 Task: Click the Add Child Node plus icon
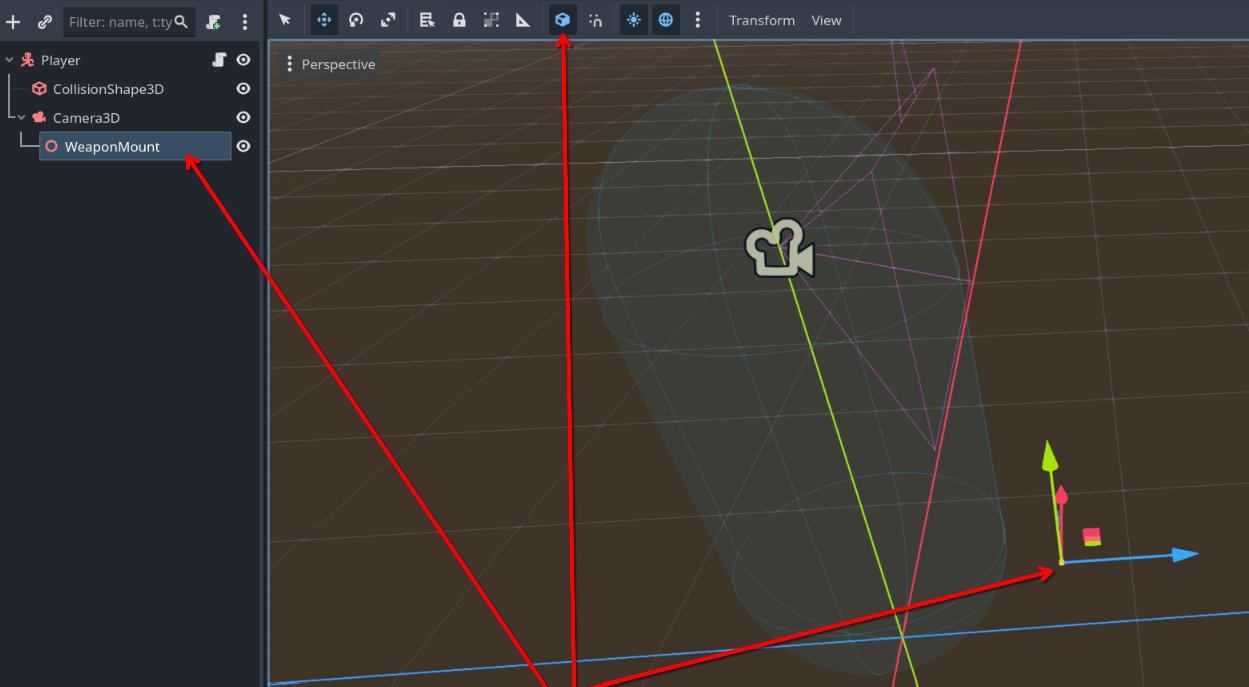coord(13,22)
